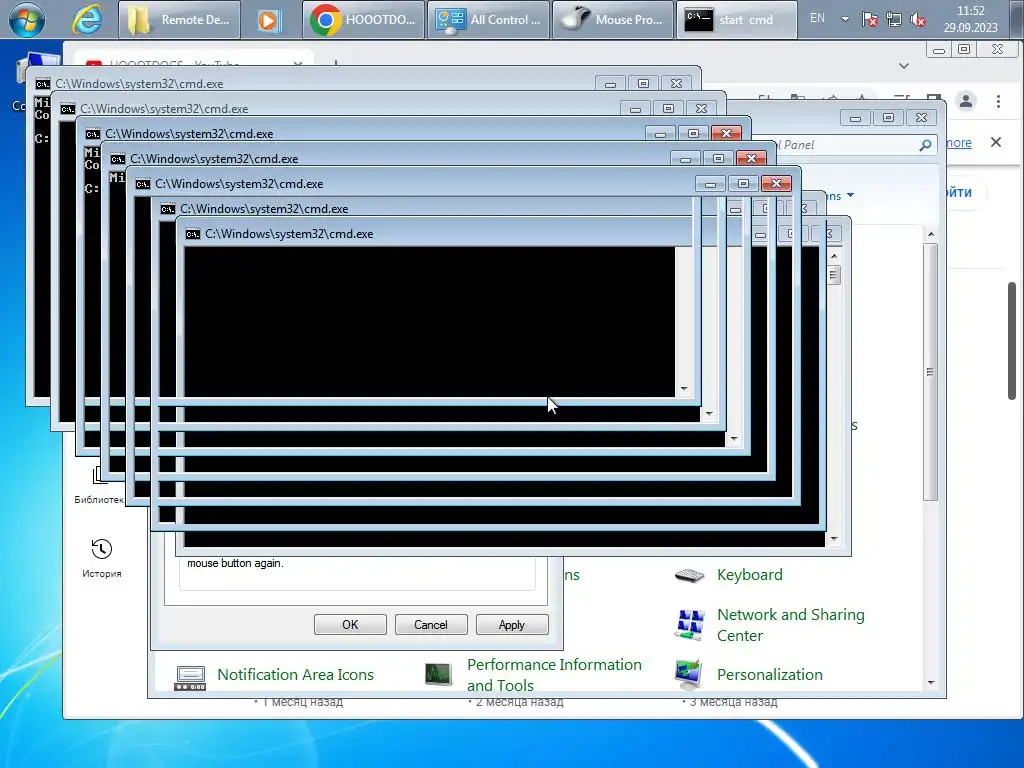Open Notification Area Icons link
This screenshot has height=768, width=1024.
point(295,675)
